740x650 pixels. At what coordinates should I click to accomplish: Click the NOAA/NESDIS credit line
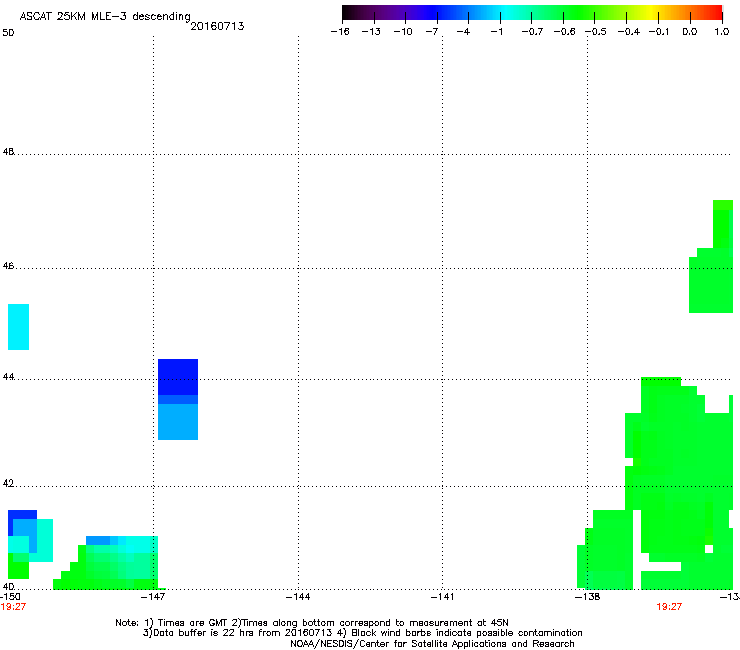point(432,644)
